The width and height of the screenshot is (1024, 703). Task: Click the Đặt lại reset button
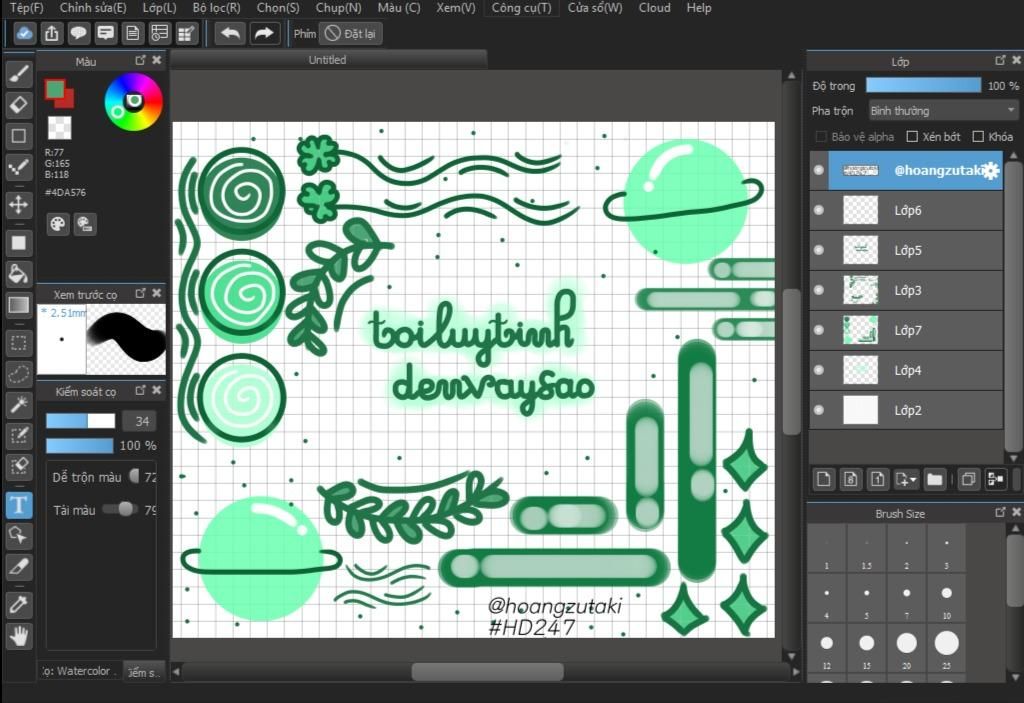pyautogui.click(x=352, y=33)
